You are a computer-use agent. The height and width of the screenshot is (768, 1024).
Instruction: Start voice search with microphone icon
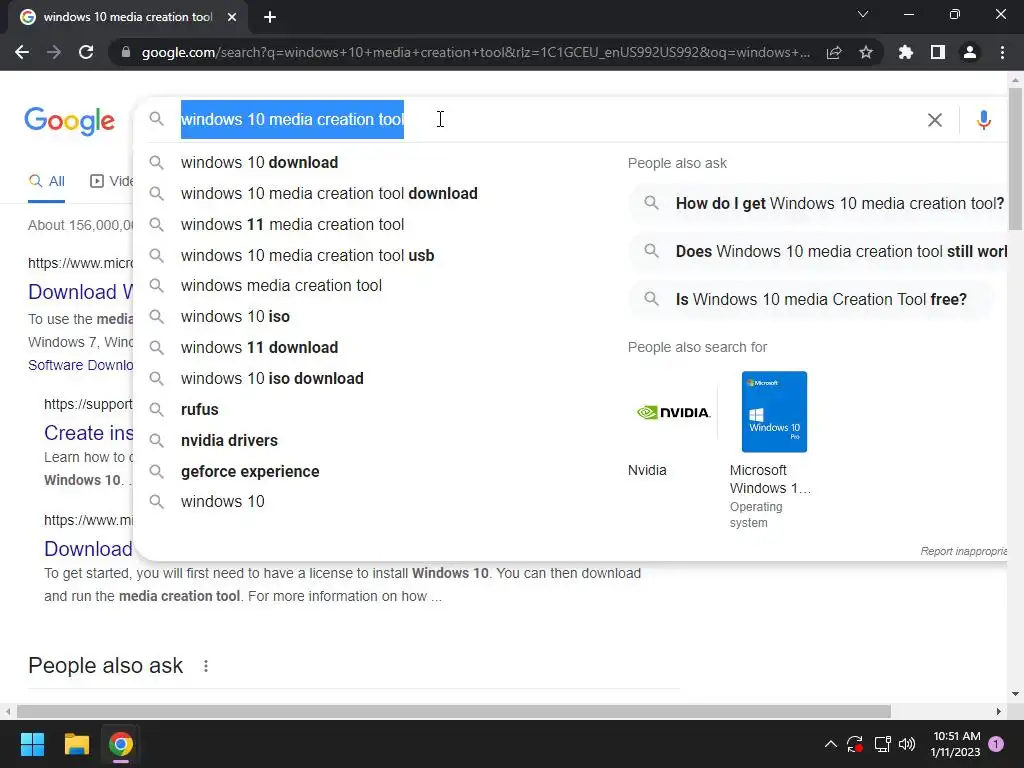[984, 120]
